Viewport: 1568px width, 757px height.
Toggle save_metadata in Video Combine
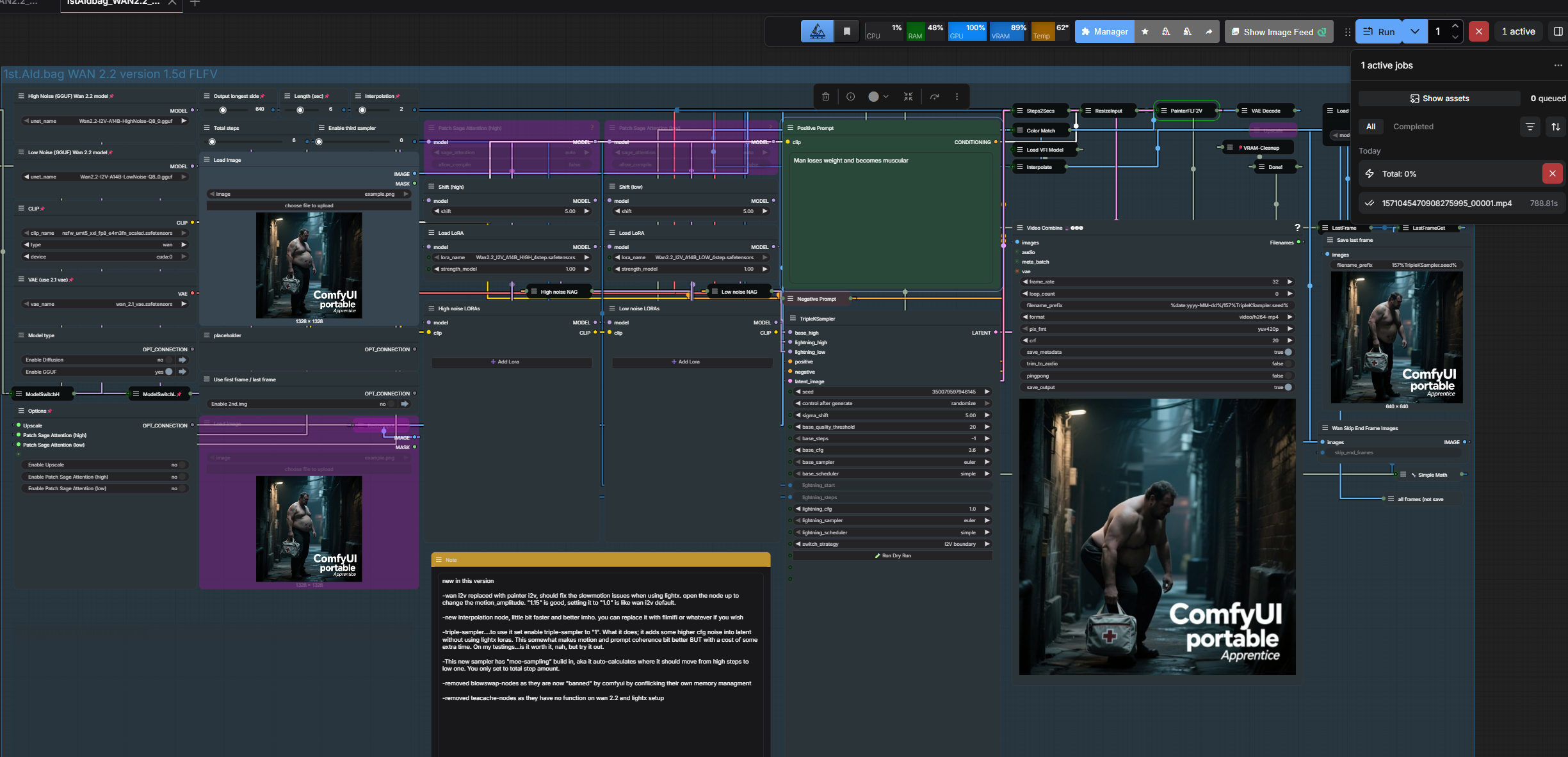pos(1288,352)
